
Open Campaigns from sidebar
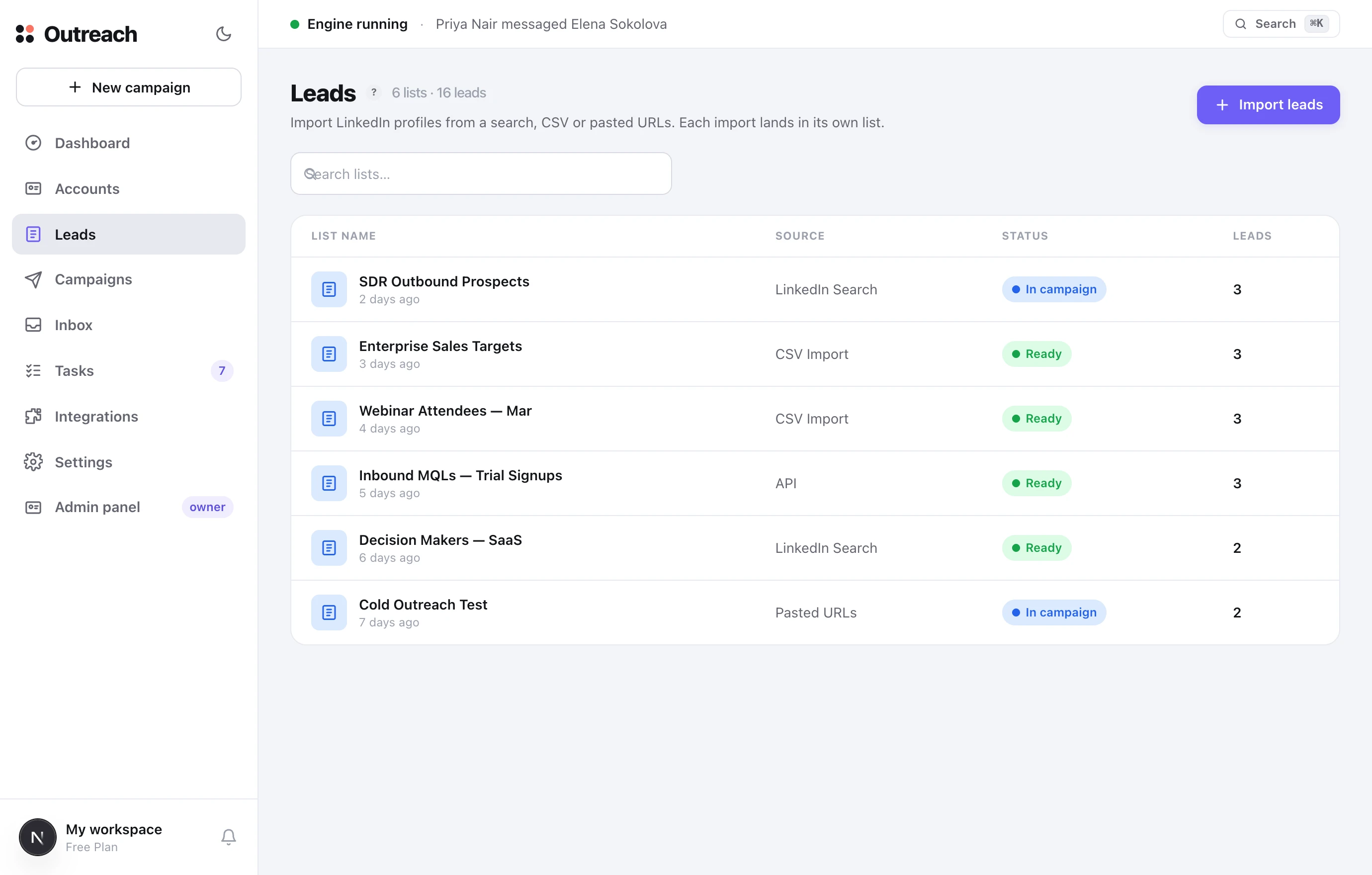pyautogui.click(x=129, y=279)
